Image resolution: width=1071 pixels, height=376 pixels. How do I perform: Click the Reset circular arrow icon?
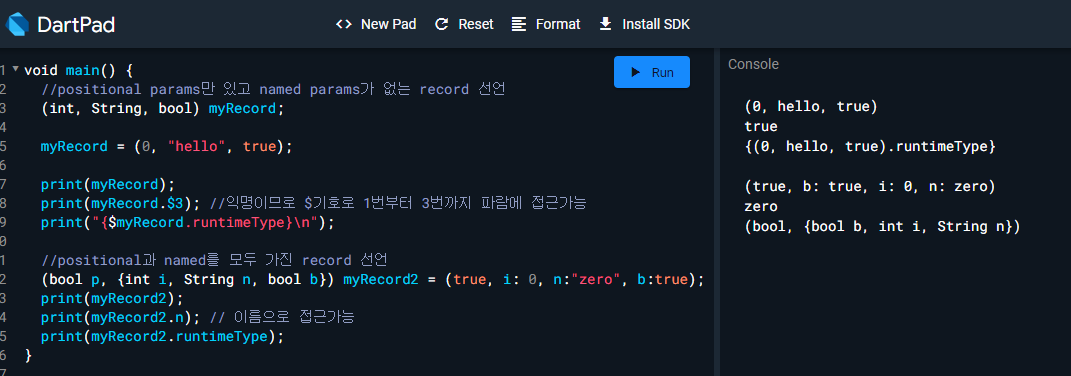(442, 24)
